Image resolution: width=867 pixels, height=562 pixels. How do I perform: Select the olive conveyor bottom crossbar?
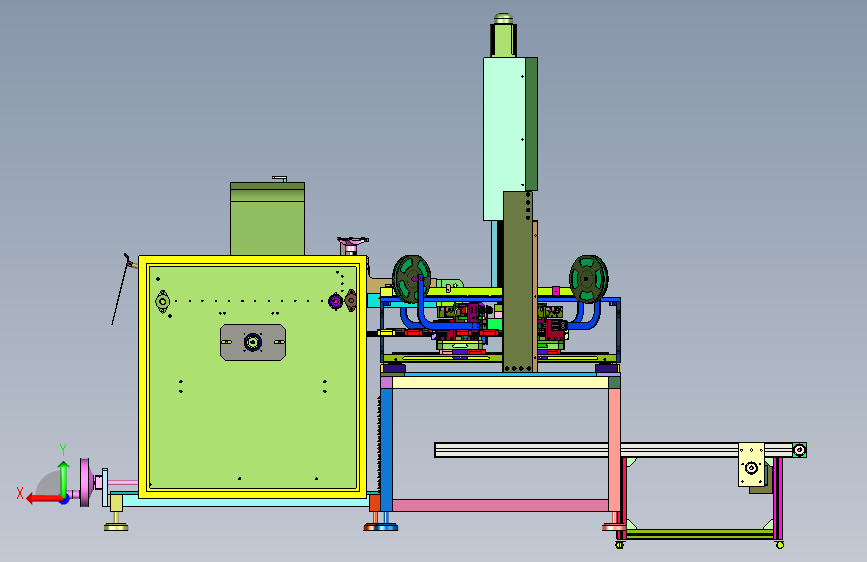tap(699, 534)
